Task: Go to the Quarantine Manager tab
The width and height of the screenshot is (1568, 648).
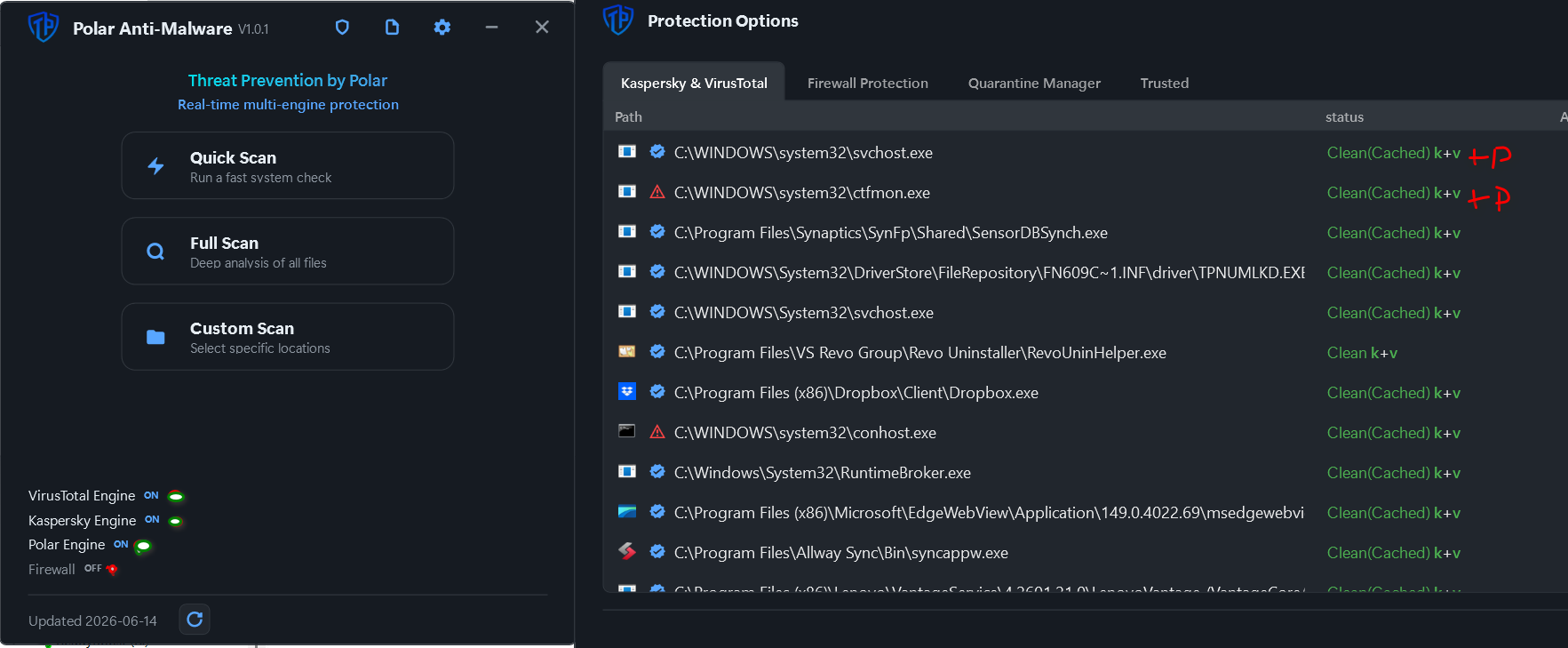Action: (1034, 83)
